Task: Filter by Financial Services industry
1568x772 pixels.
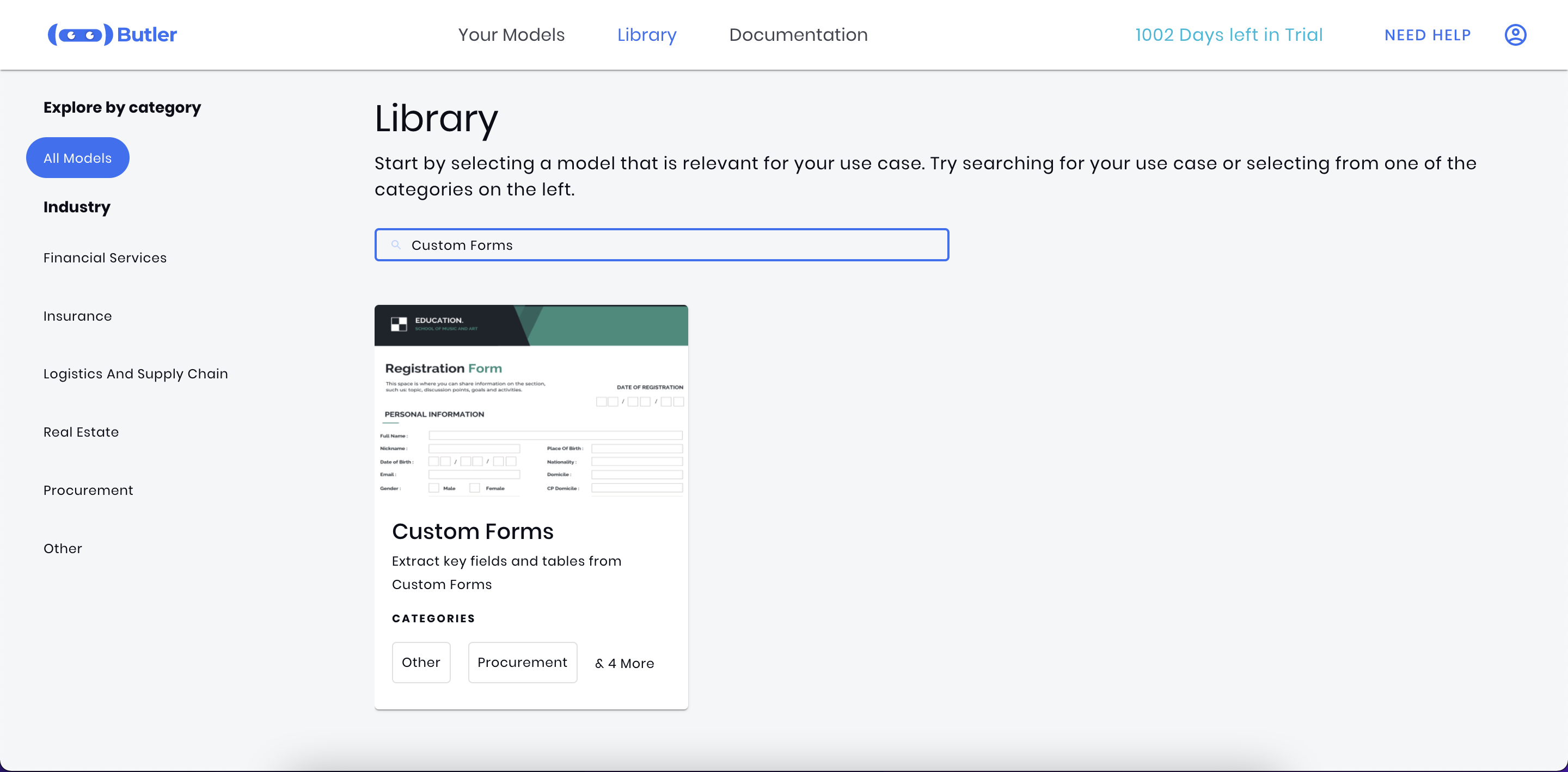Action: 105,258
